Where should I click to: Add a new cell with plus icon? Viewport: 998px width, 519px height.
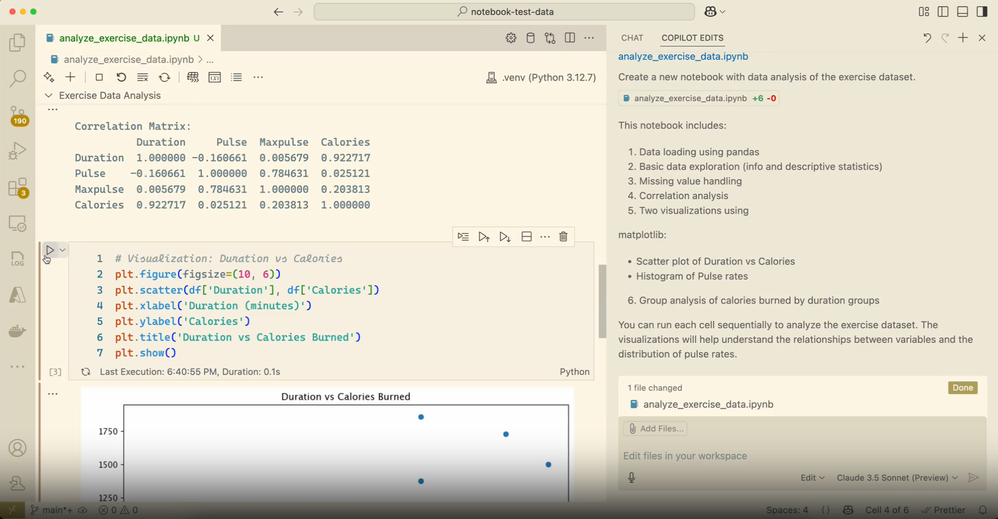[71, 77]
